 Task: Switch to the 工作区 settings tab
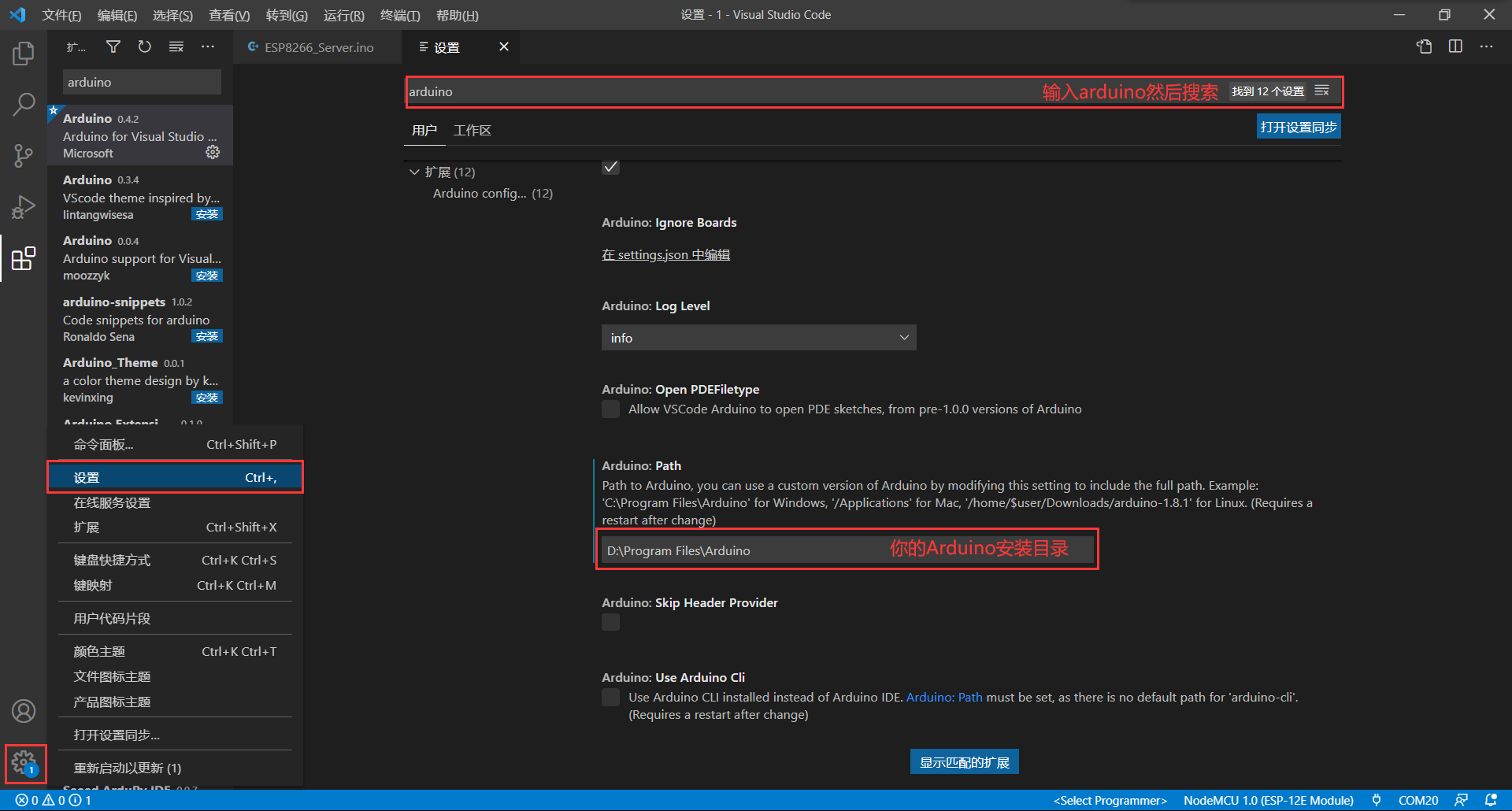coord(472,130)
